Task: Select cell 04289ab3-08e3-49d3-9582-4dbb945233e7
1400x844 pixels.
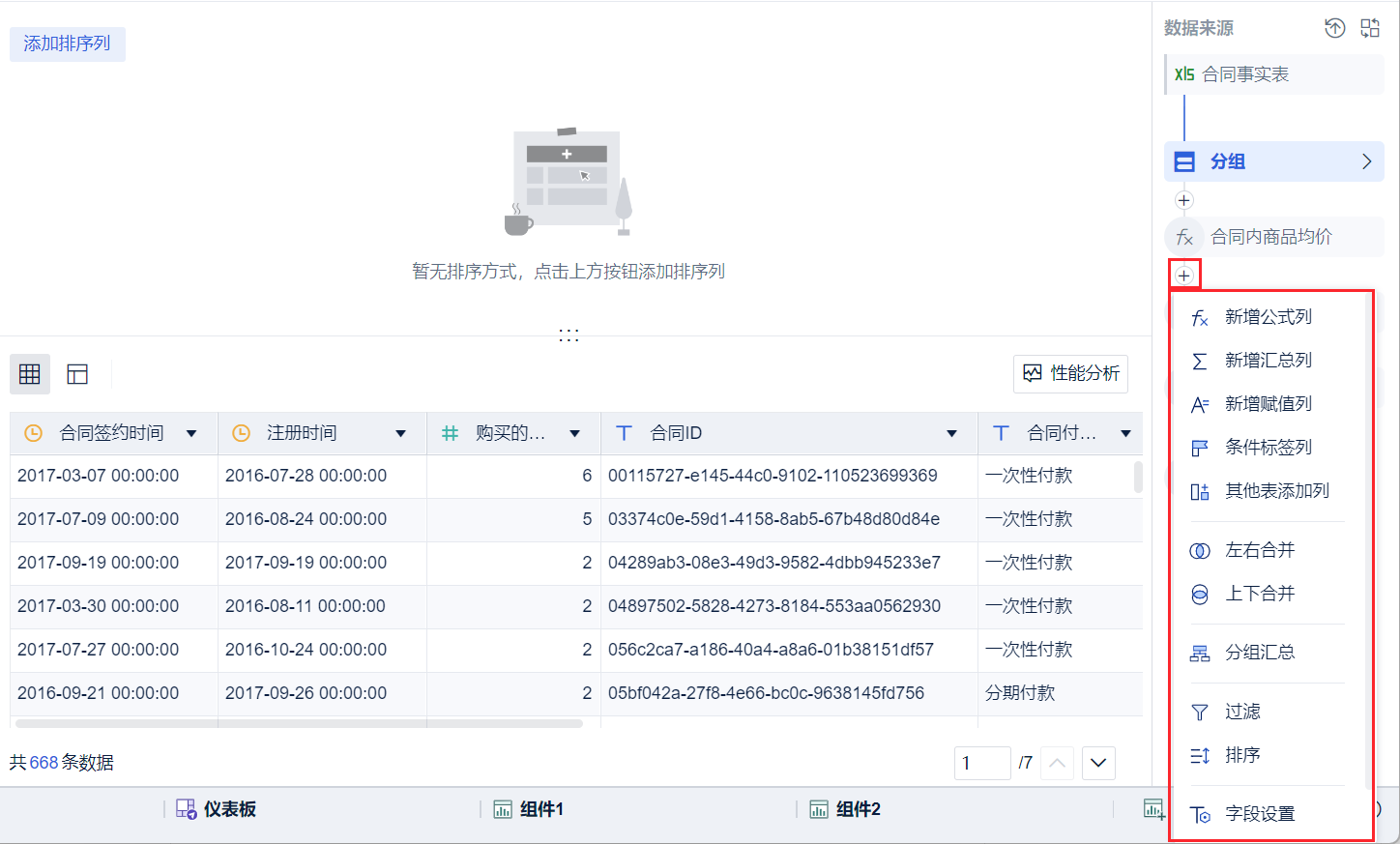Action: pyautogui.click(x=789, y=563)
